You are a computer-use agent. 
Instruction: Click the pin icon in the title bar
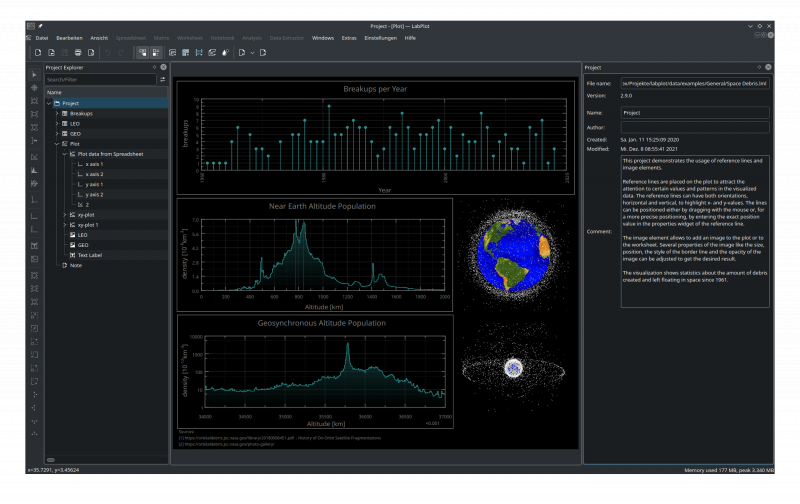[x=40, y=26]
